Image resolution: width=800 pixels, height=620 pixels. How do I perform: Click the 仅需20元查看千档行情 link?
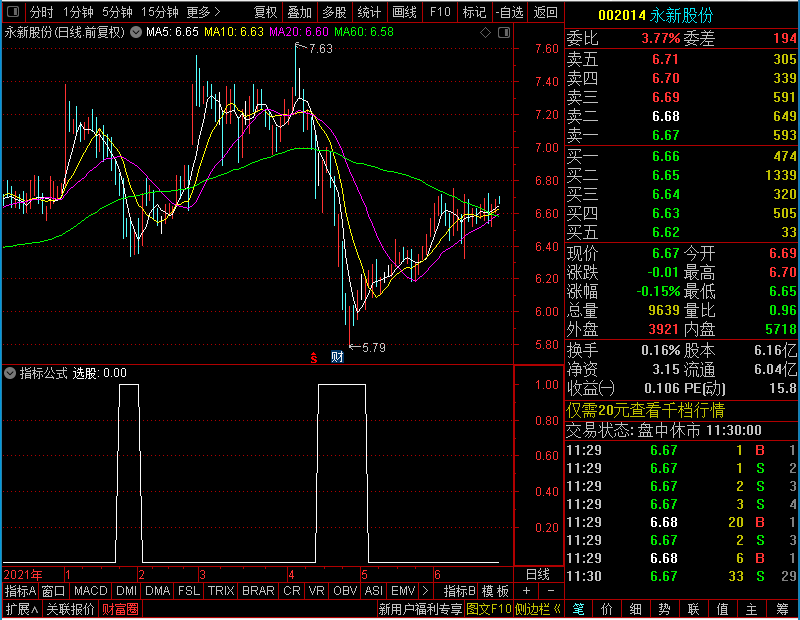point(645,410)
